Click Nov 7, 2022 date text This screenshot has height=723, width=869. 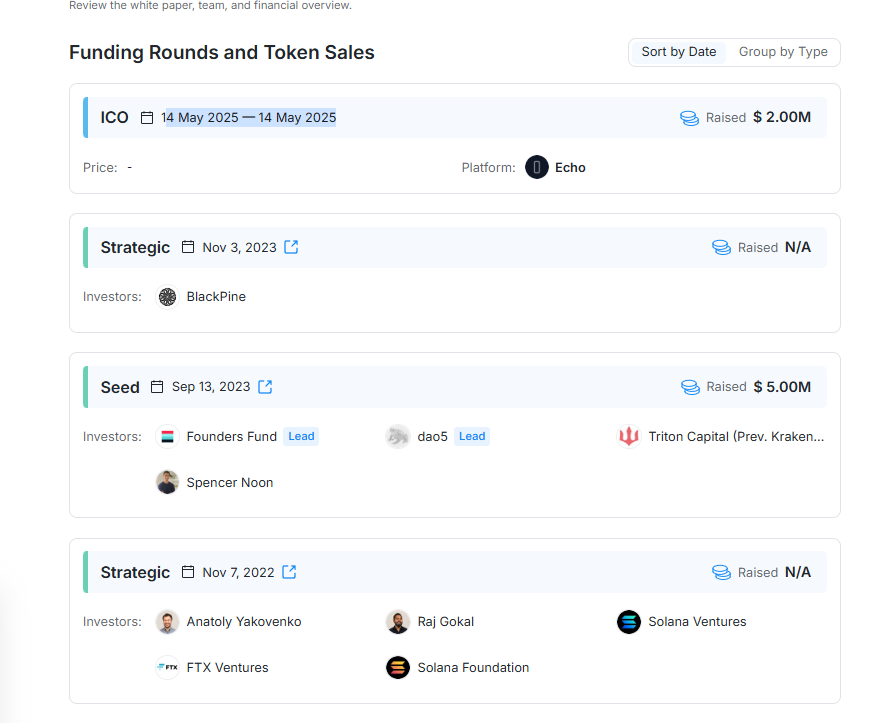tap(238, 572)
